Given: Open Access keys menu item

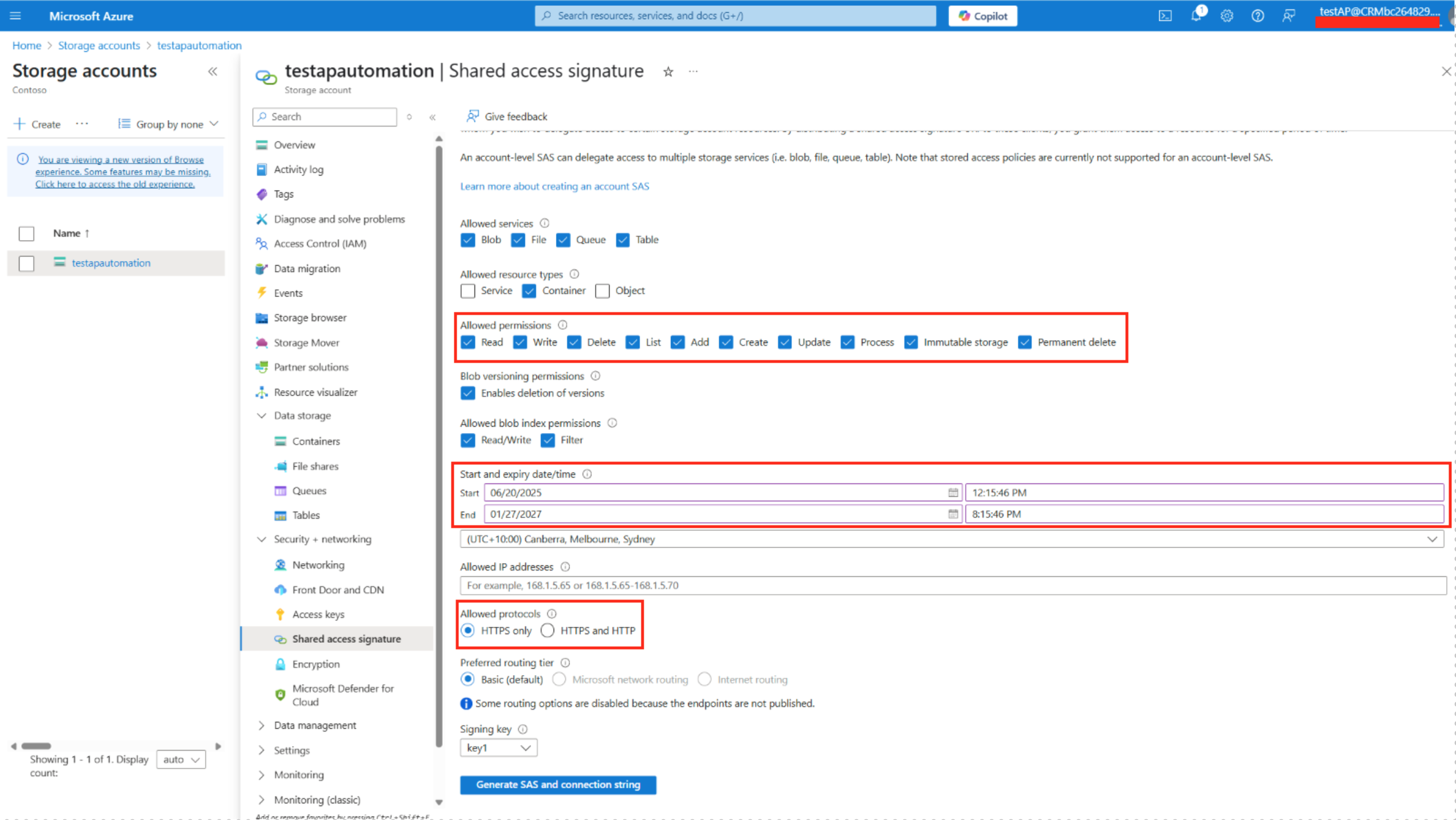Looking at the screenshot, I should click(318, 614).
